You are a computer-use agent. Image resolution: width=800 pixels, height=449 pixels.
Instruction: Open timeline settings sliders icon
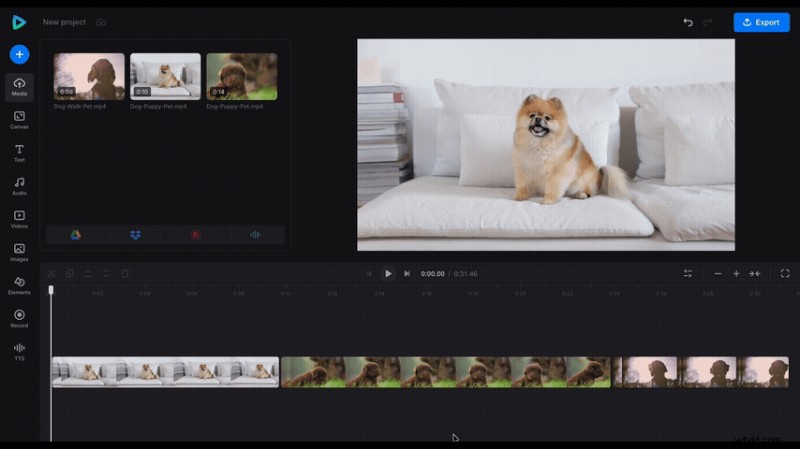[688, 273]
